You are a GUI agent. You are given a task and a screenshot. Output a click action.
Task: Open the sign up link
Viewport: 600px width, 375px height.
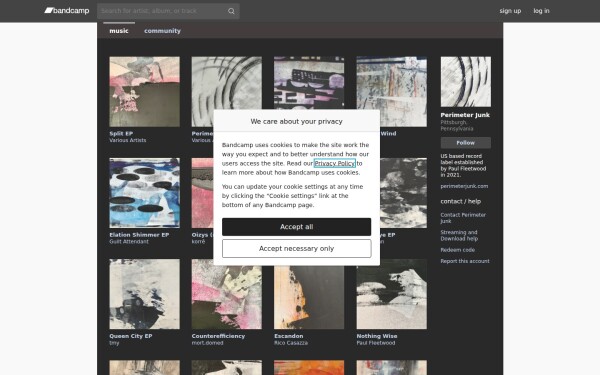pos(510,11)
